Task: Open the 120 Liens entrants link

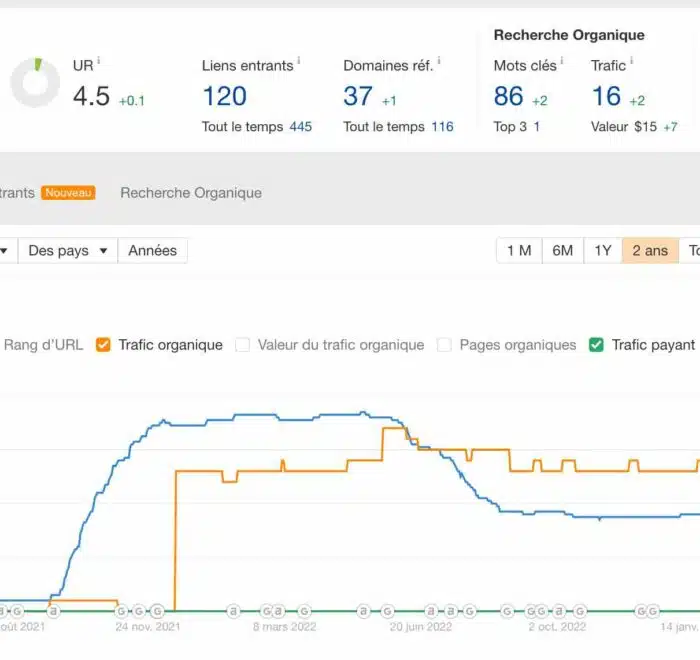Action: (x=224, y=96)
